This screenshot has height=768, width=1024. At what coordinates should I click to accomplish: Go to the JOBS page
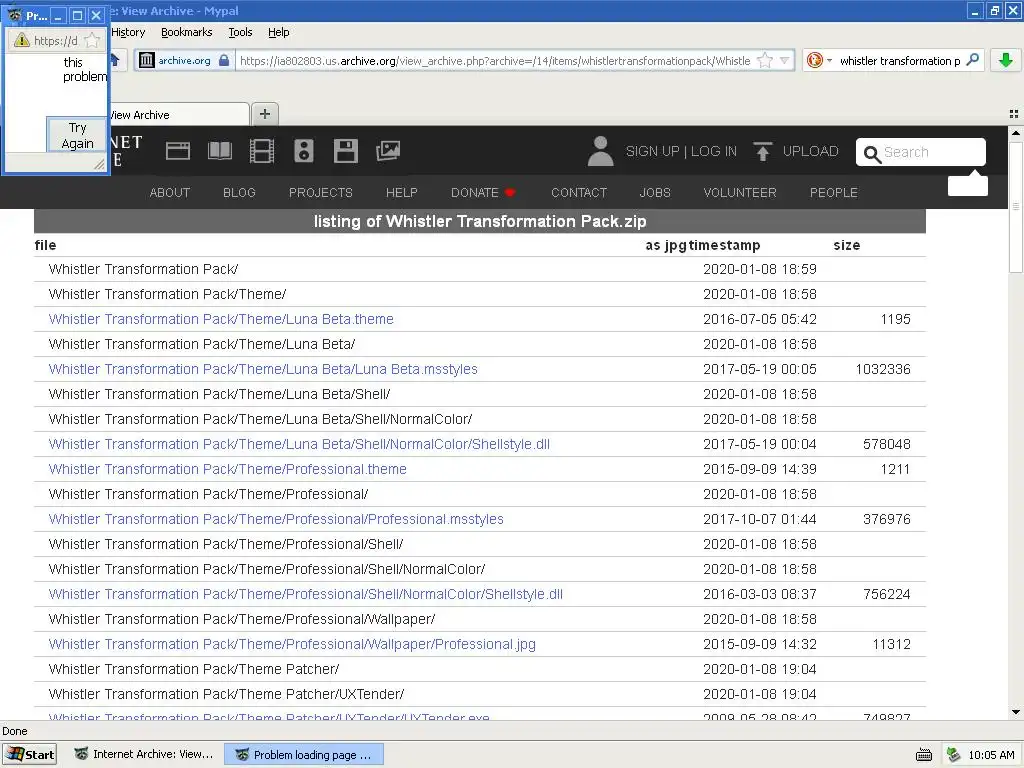654,193
